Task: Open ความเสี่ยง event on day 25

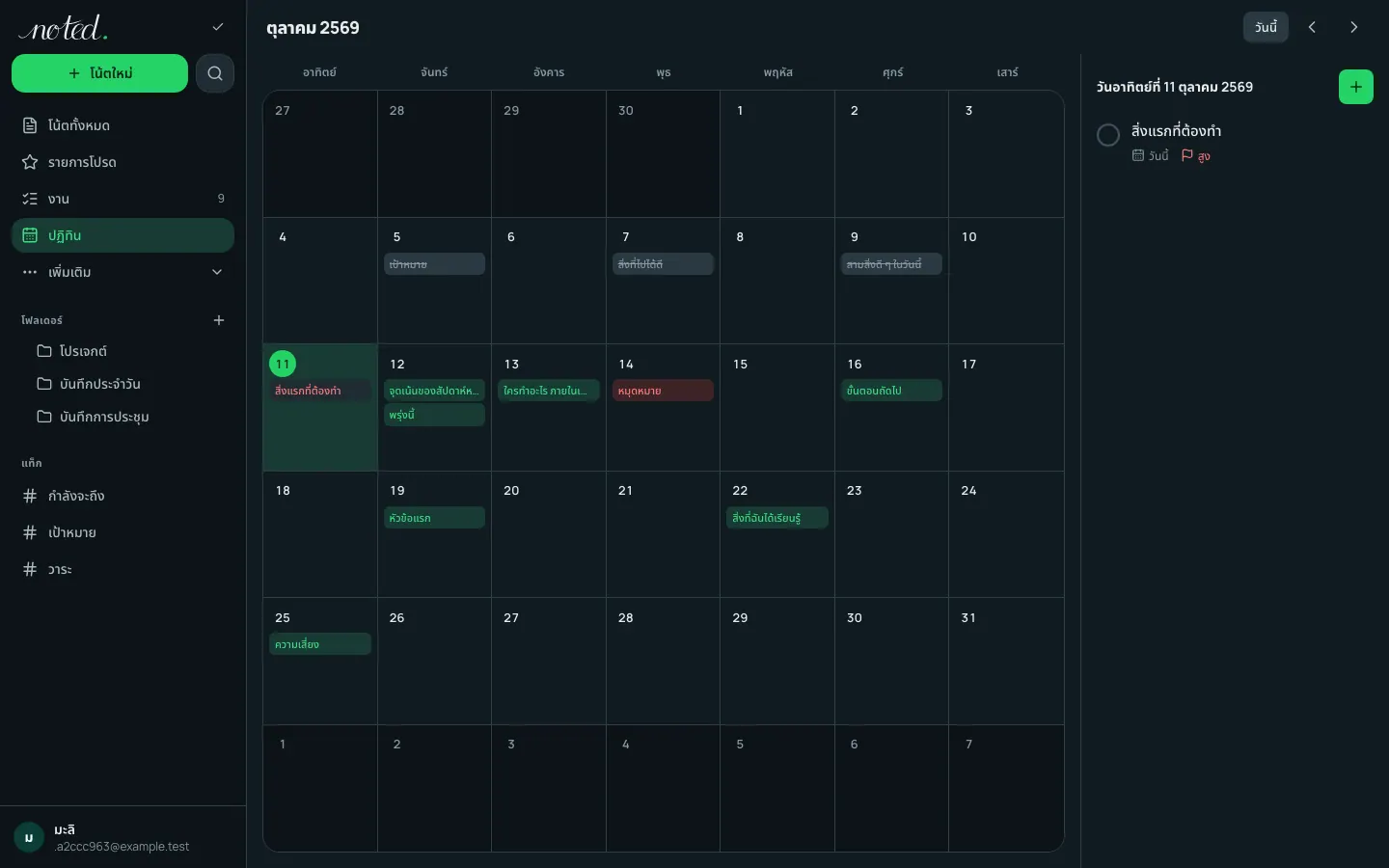Action: [320, 644]
